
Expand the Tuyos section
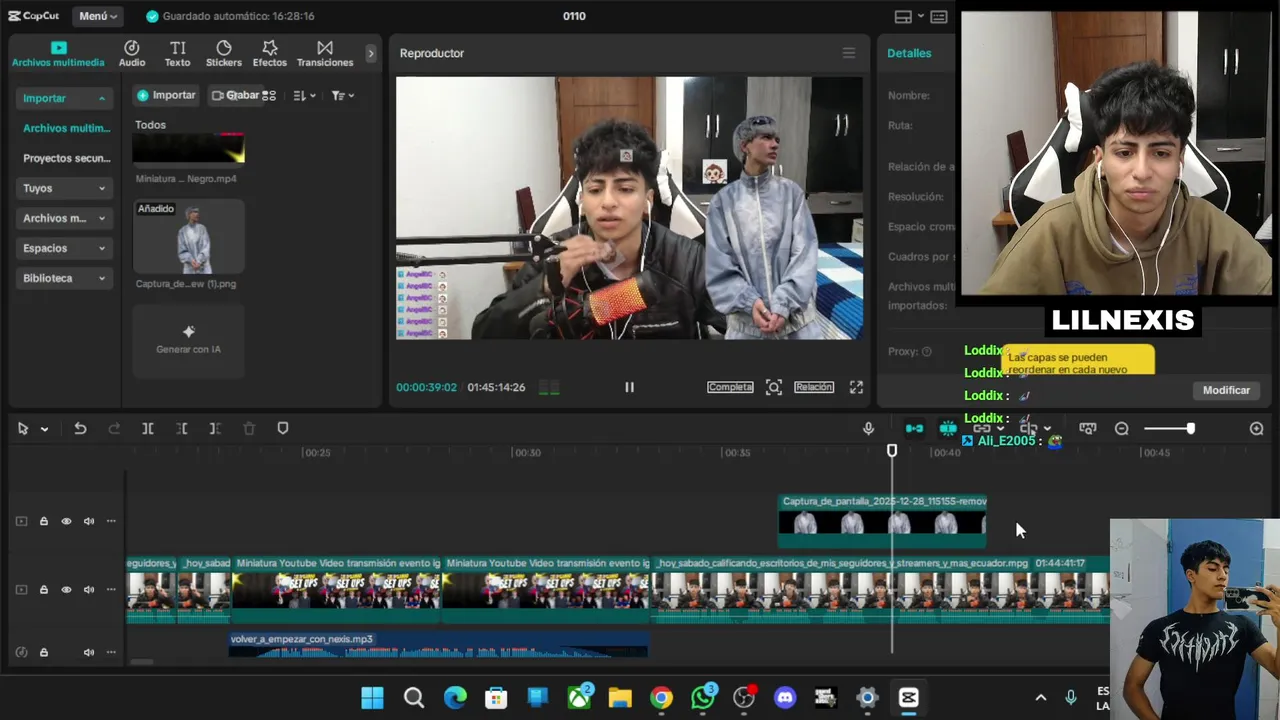65,188
